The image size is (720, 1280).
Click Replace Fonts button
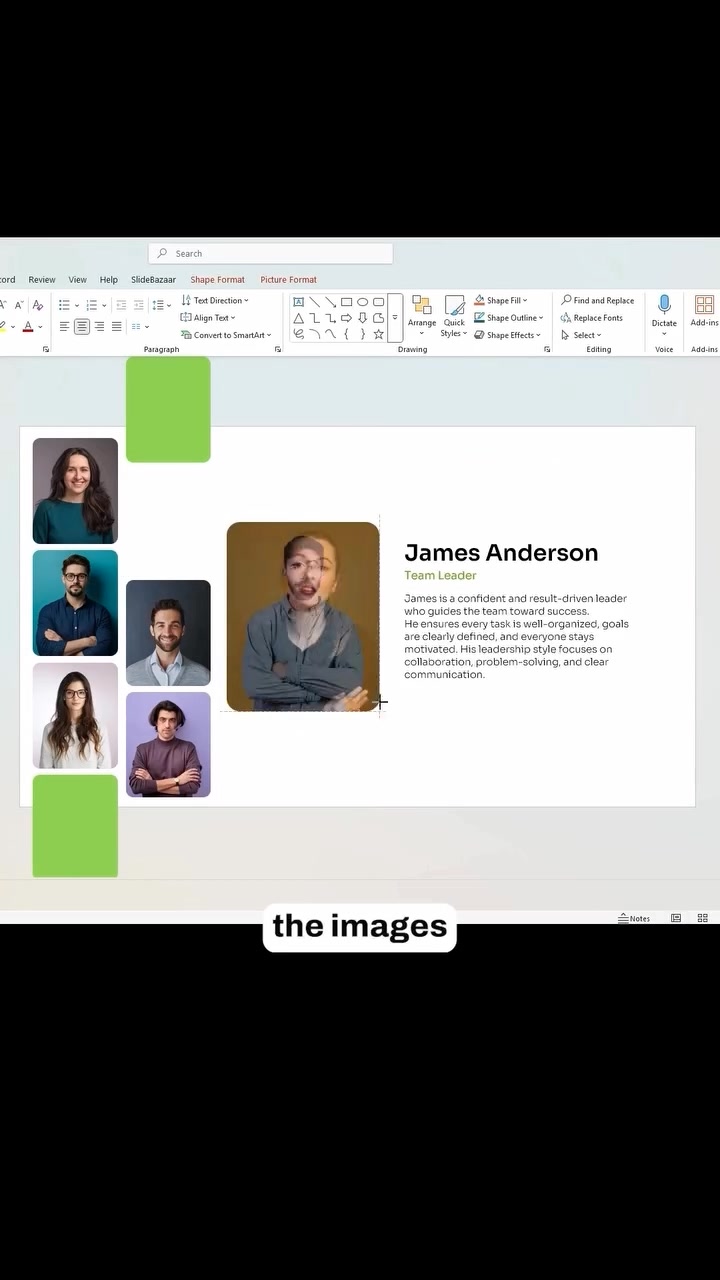click(592, 318)
